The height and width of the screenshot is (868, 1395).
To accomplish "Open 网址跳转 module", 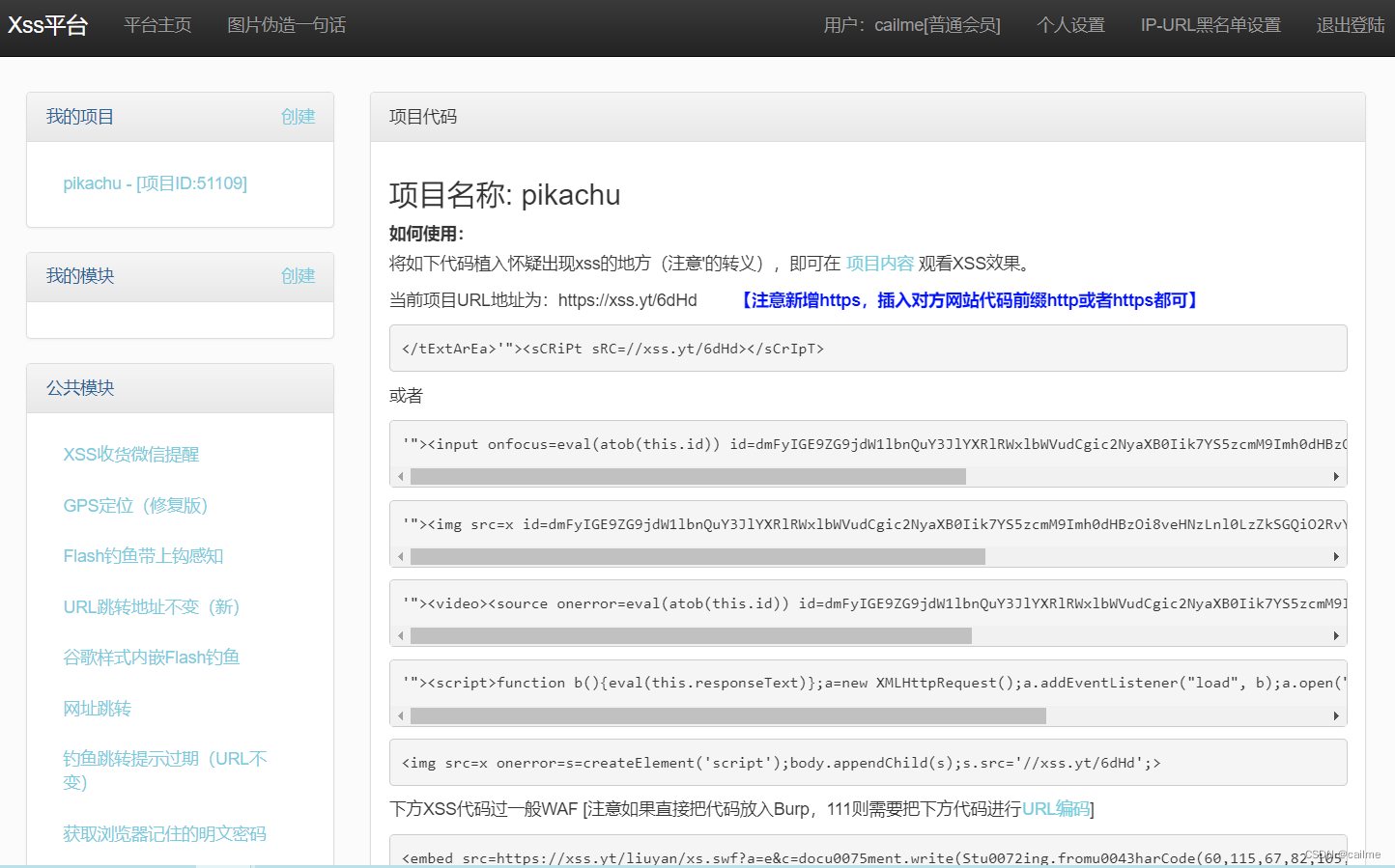I will [97, 709].
